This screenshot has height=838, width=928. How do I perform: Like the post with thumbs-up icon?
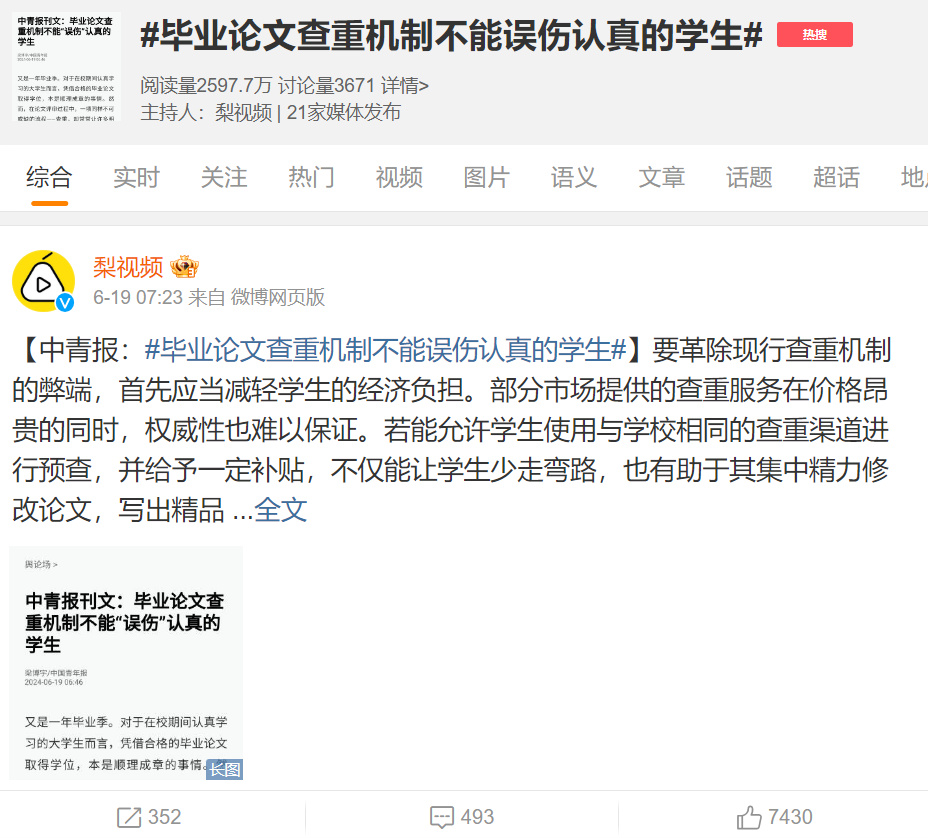point(749,817)
